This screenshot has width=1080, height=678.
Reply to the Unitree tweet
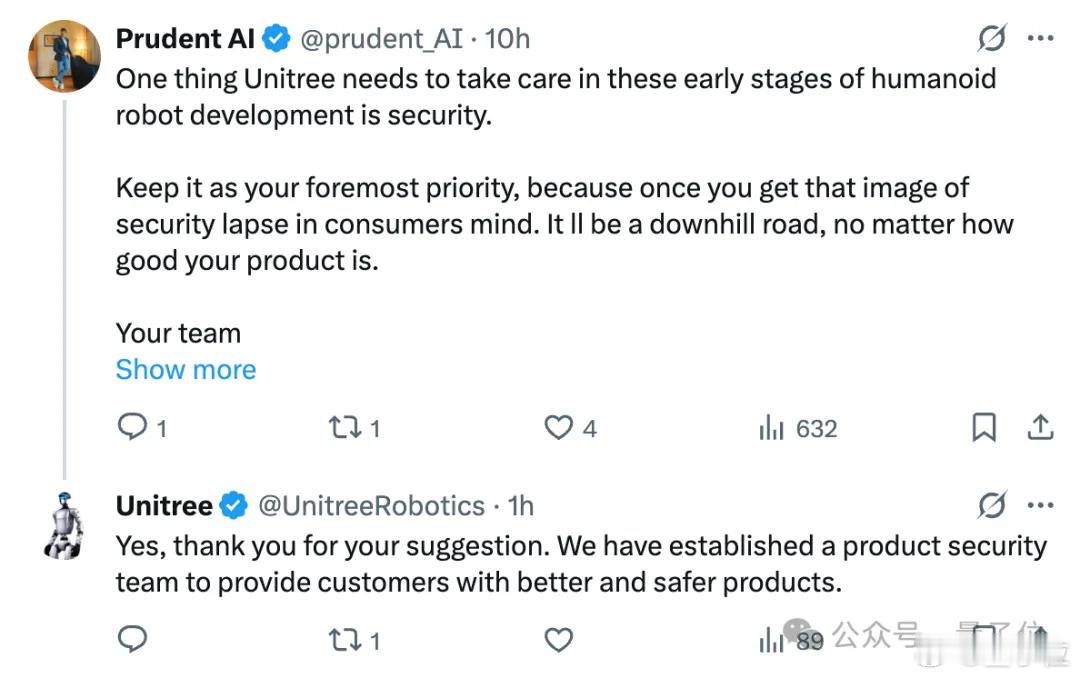[x=133, y=639]
